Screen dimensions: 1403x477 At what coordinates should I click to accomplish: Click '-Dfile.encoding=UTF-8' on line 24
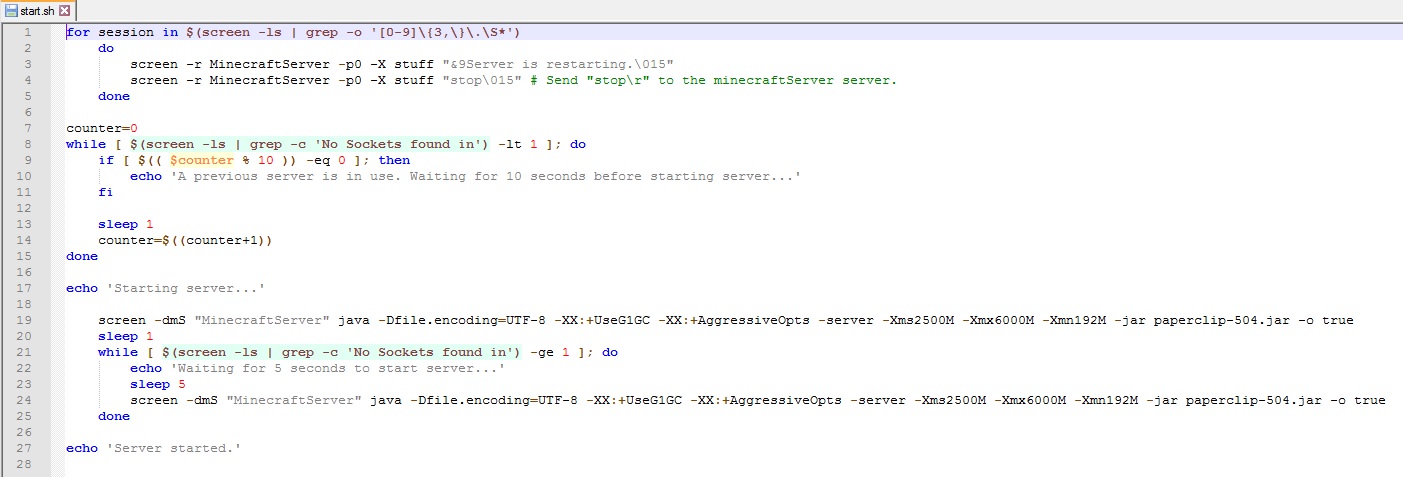(x=493, y=400)
